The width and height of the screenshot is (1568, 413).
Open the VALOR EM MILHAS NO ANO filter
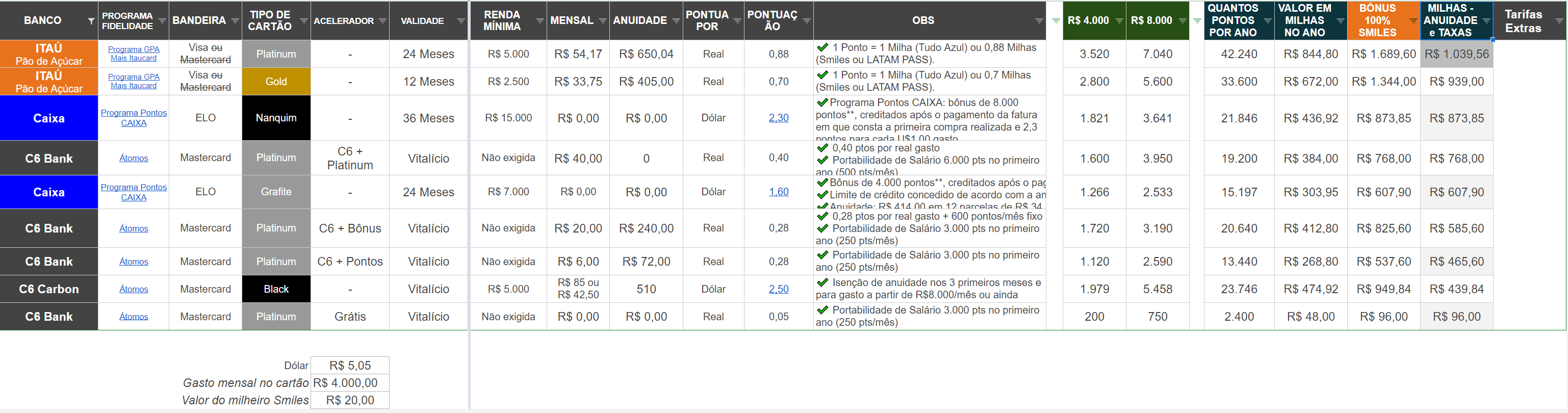pos(1341,21)
